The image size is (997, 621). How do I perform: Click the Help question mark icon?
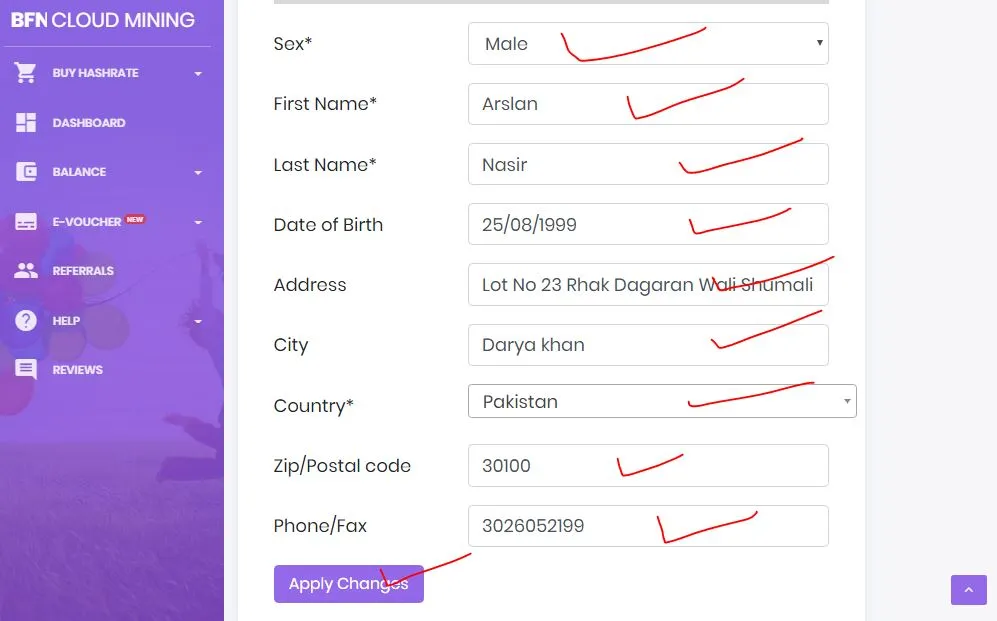(25, 320)
